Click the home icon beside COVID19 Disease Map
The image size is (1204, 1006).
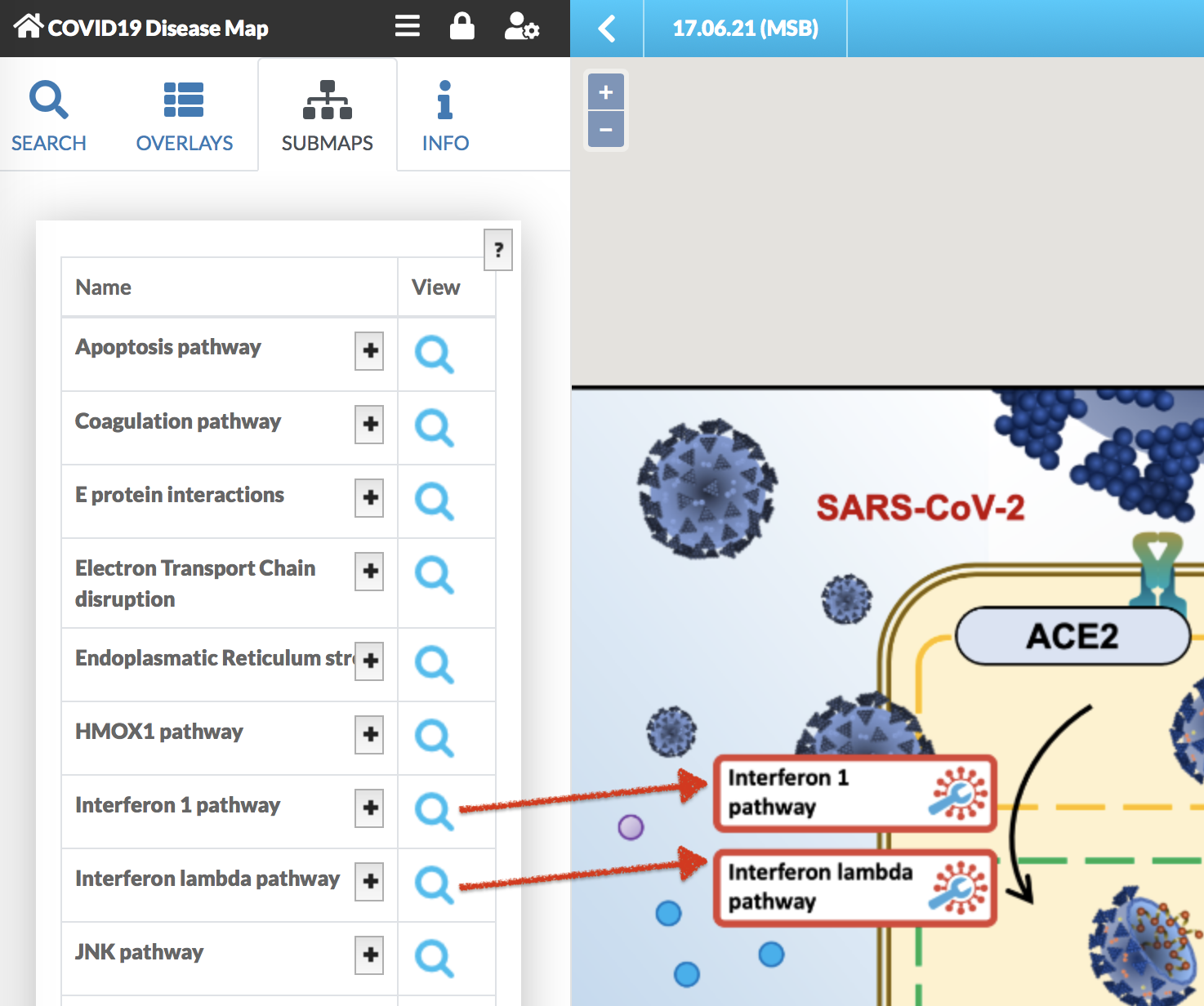pos(28,27)
